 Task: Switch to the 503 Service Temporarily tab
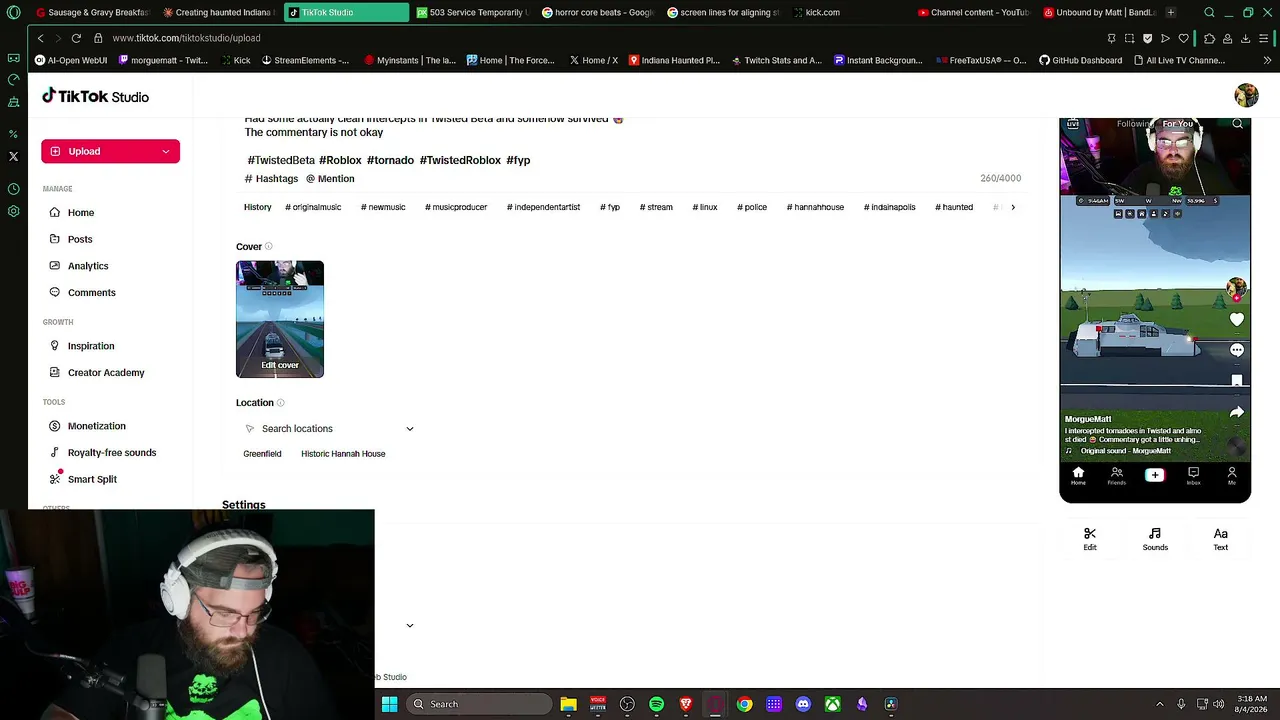click(471, 12)
